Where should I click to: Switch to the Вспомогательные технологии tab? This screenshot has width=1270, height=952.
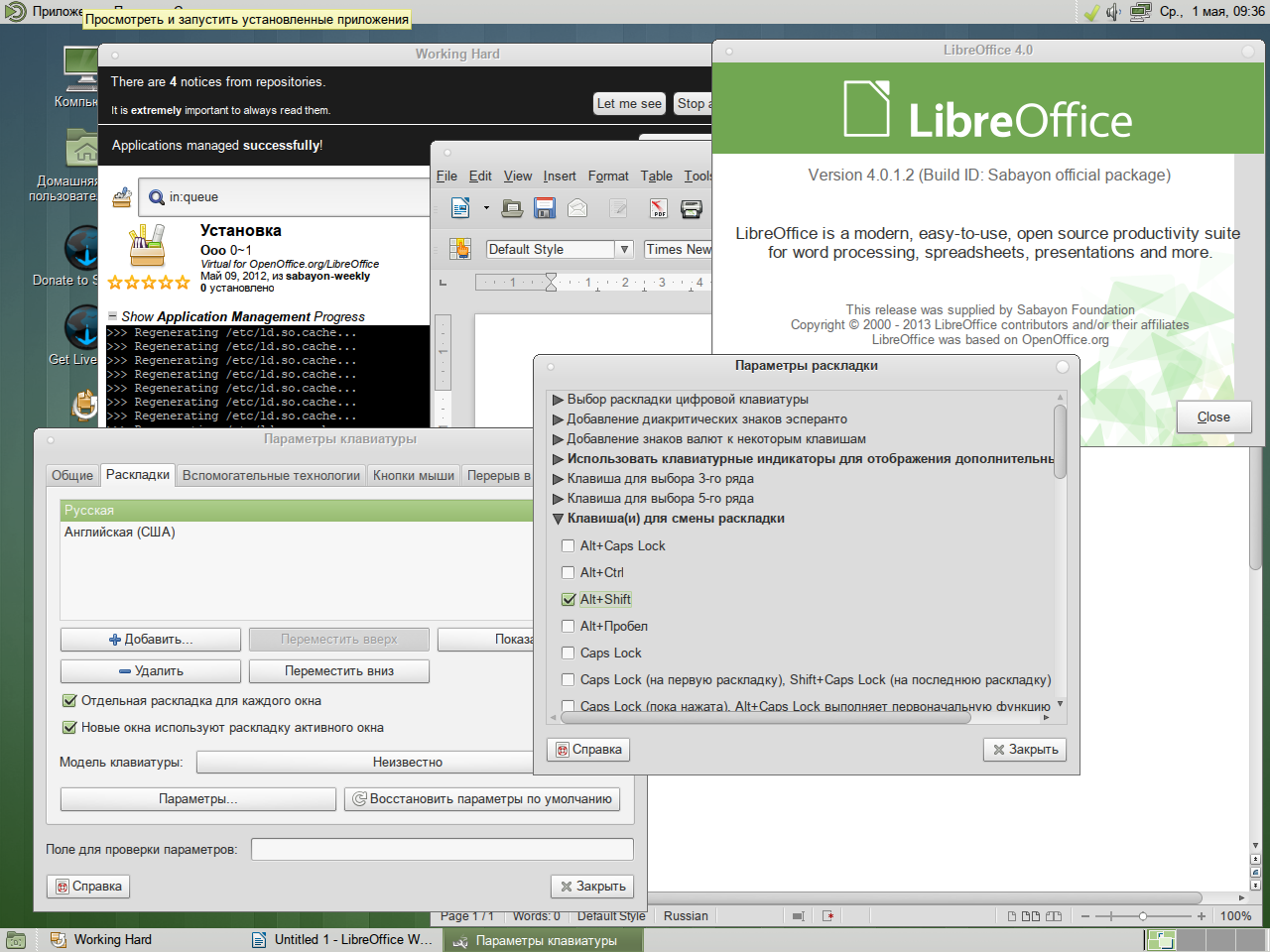pyautogui.click(x=271, y=476)
